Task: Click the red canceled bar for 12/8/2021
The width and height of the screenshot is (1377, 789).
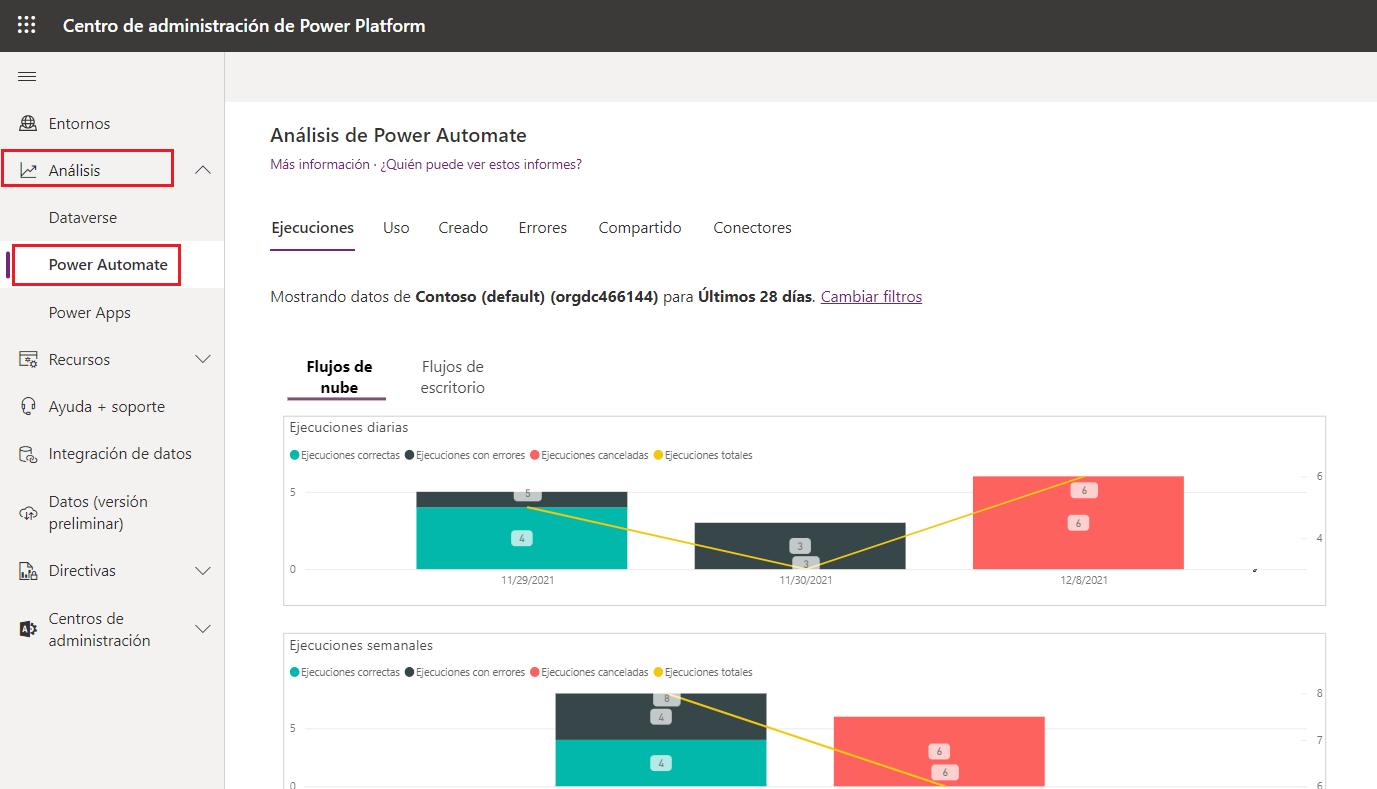Action: [1078, 523]
